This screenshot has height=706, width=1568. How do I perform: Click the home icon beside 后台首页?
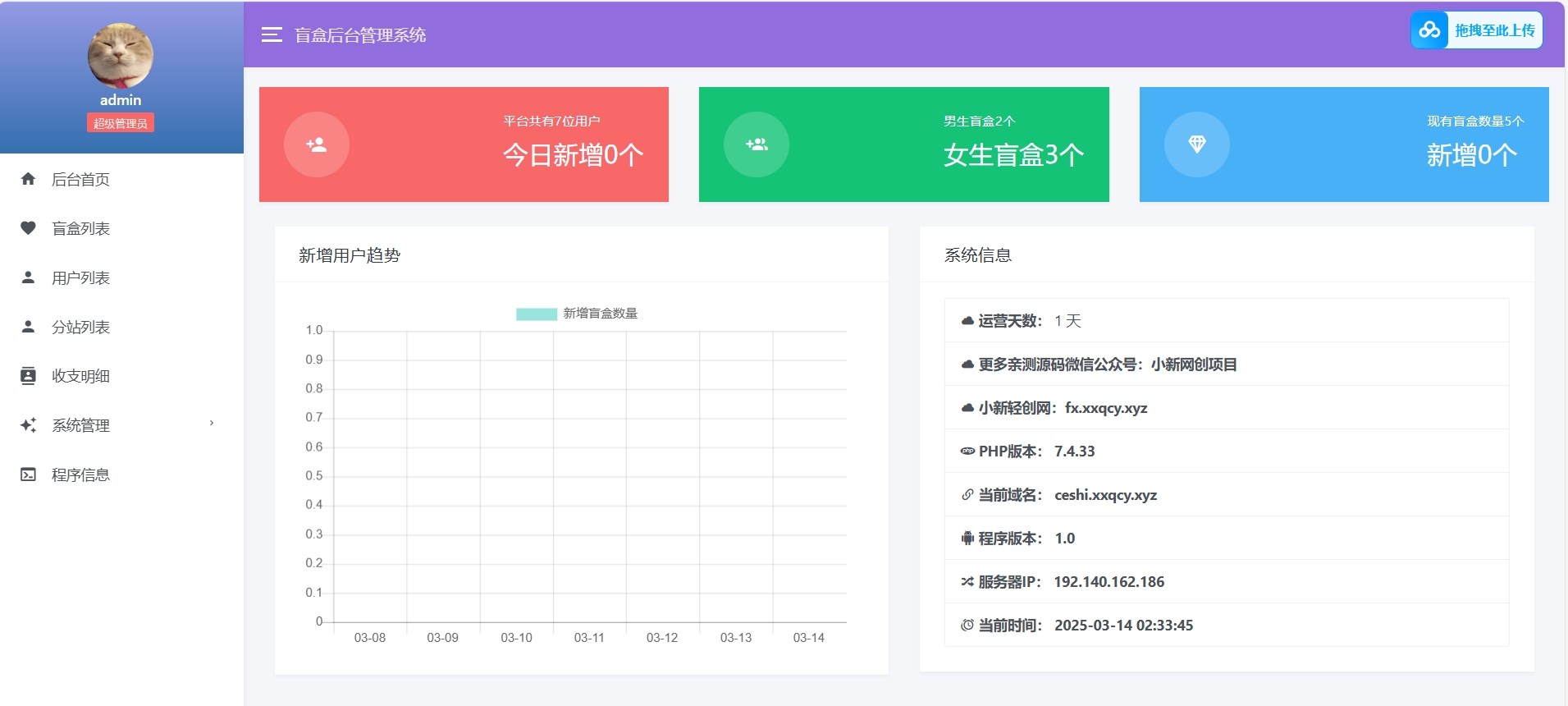[x=28, y=179]
